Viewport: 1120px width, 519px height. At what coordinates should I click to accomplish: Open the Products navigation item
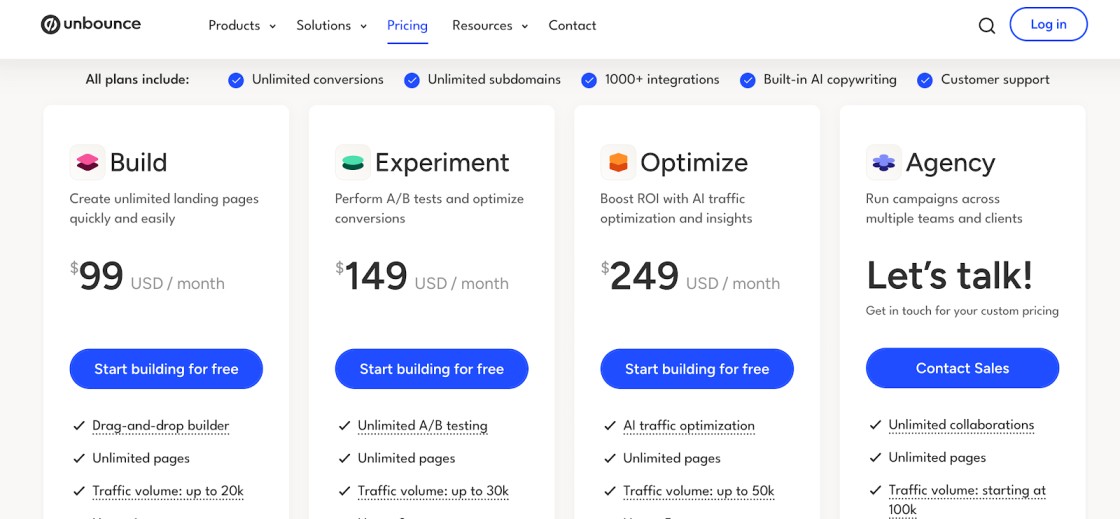tap(234, 26)
